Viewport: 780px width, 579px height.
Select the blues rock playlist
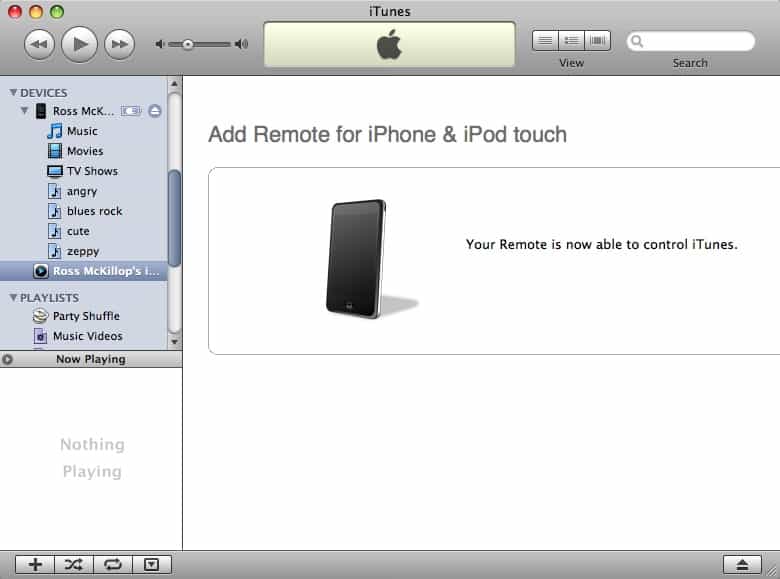[94, 211]
